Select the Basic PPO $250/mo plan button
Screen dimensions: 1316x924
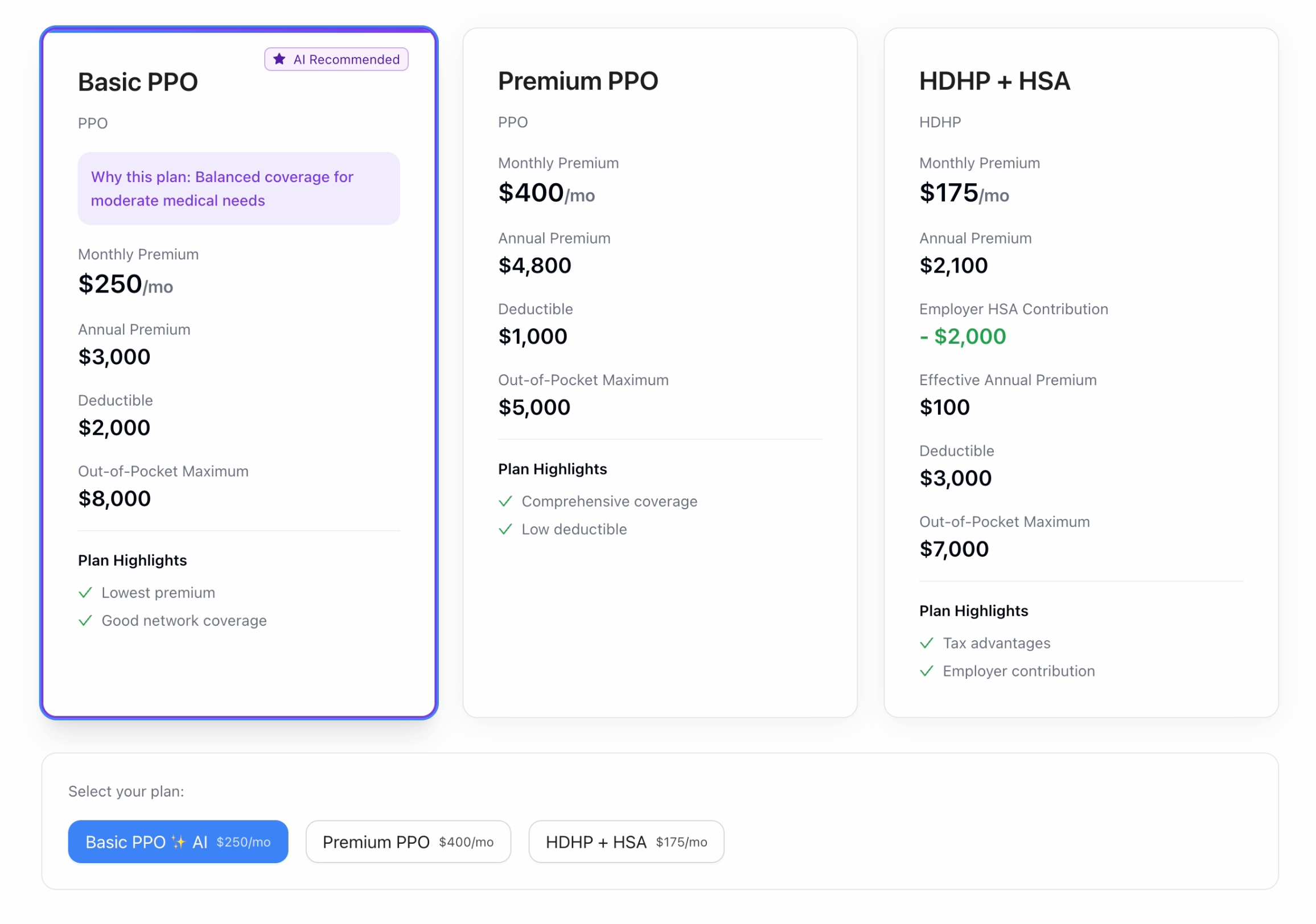click(178, 842)
